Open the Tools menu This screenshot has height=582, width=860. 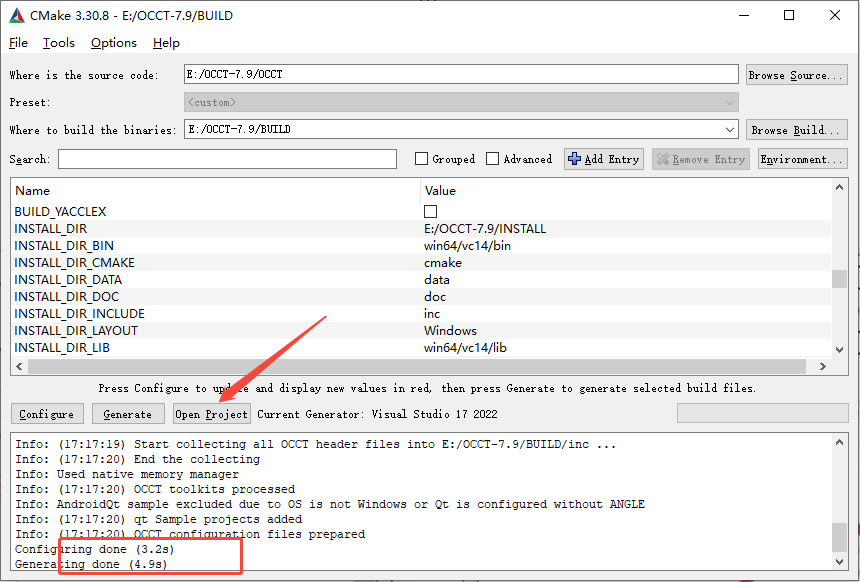(x=59, y=43)
